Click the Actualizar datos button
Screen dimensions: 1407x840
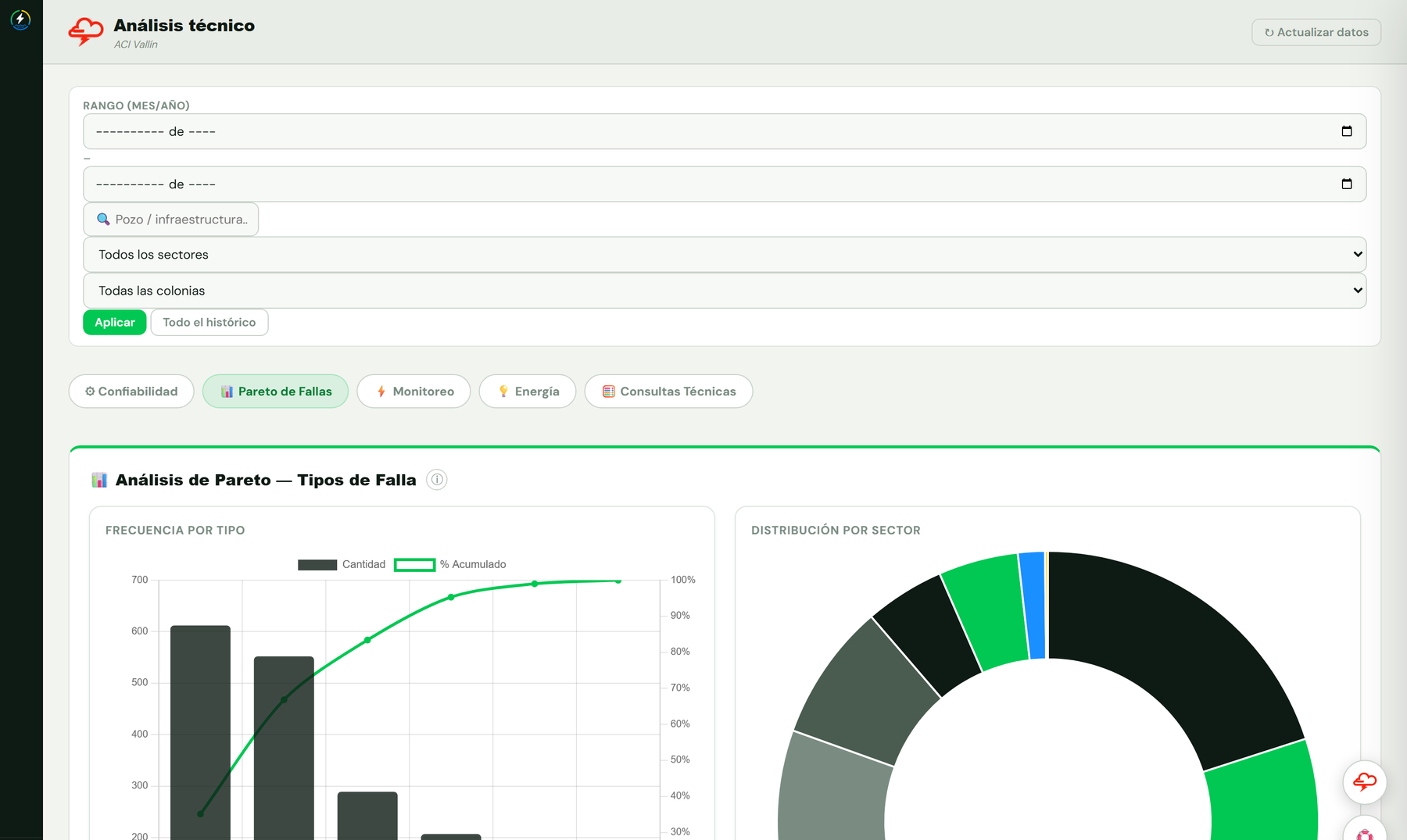point(1316,32)
